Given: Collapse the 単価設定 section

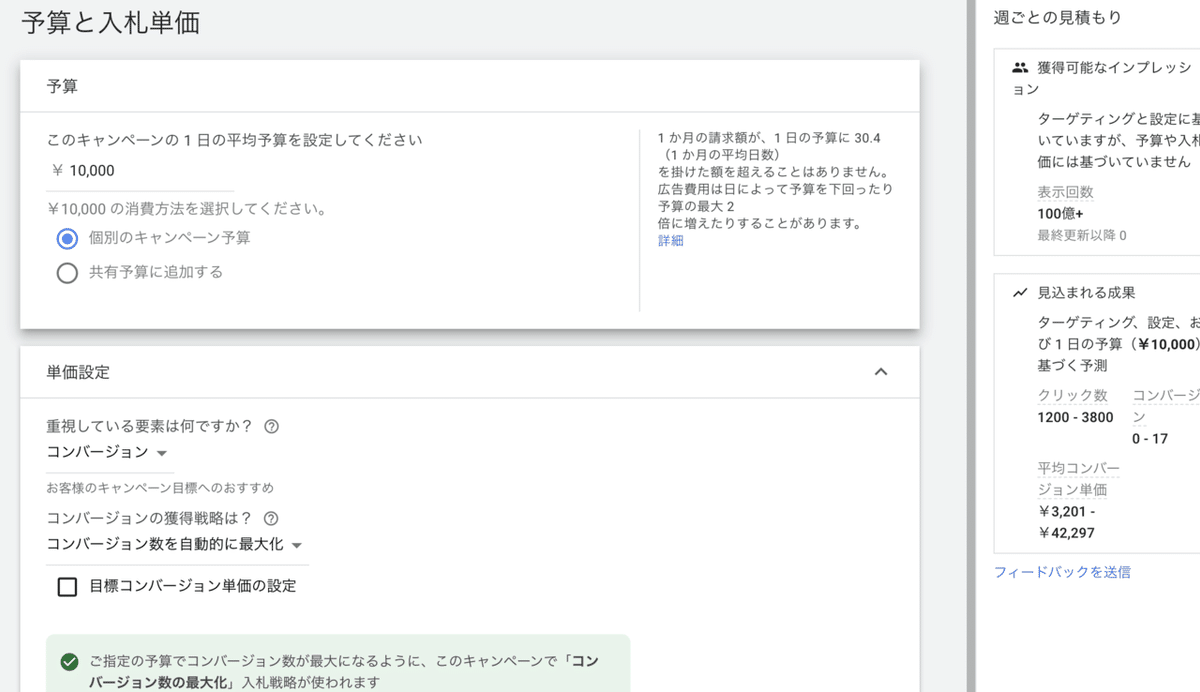Looking at the screenshot, I should click(x=880, y=371).
